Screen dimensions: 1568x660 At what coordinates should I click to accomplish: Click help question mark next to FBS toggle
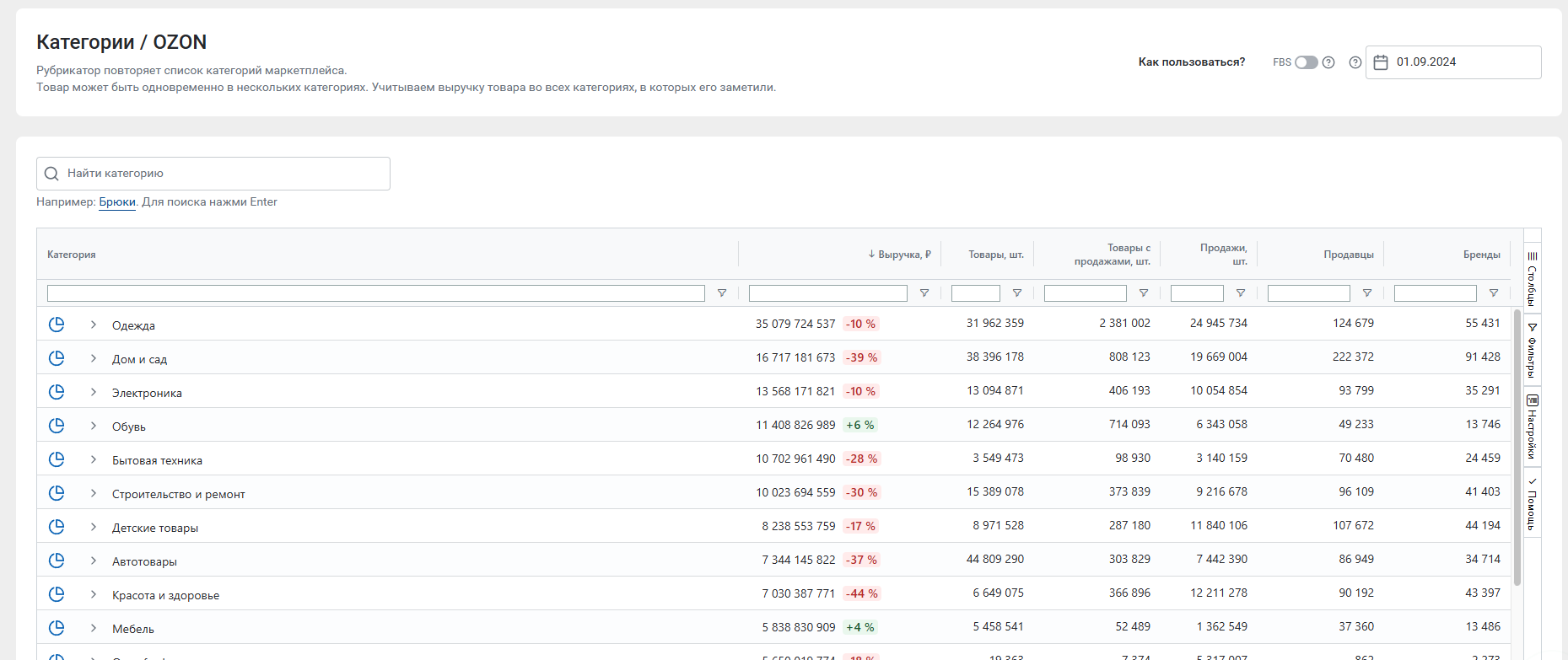pyautogui.click(x=1328, y=62)
